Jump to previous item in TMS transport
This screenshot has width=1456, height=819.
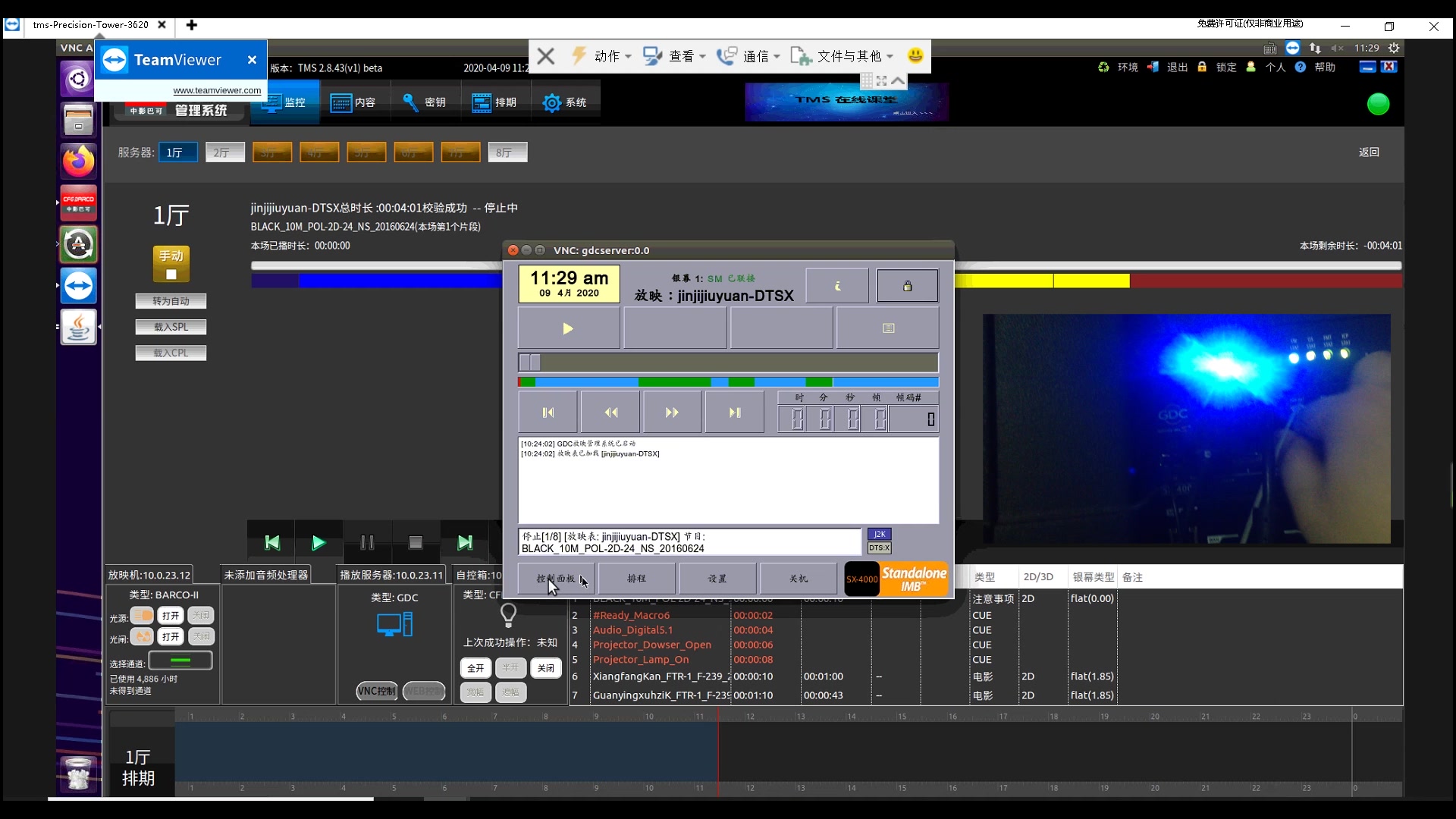[x=271, y=542]
